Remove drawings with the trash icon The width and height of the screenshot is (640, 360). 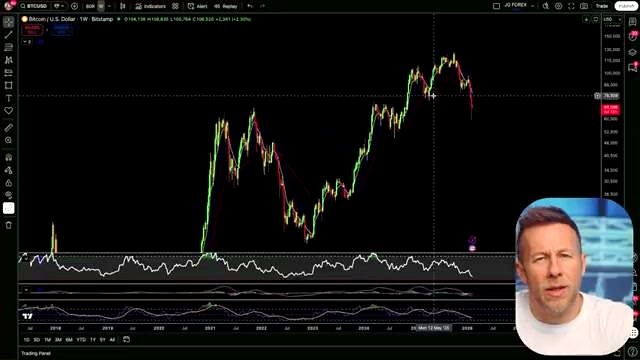[9, 225]
